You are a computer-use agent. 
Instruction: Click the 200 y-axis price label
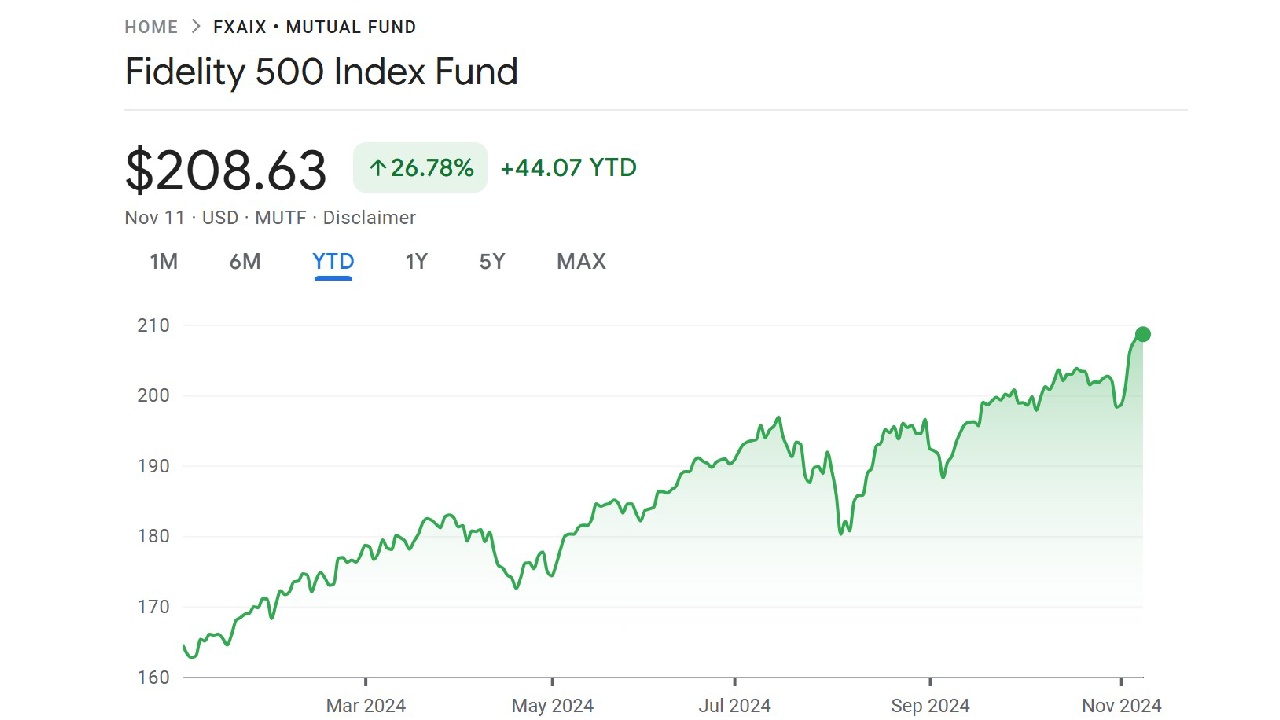coord(153,396)
